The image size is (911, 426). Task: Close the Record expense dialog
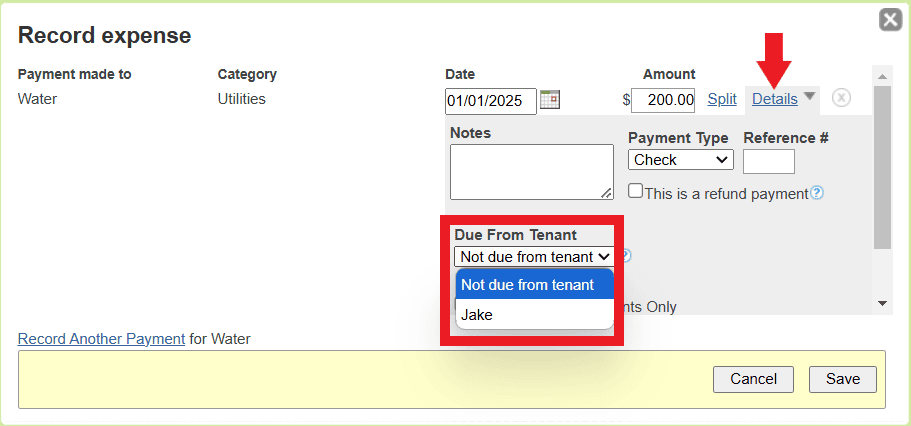click(x=889, y=19)
